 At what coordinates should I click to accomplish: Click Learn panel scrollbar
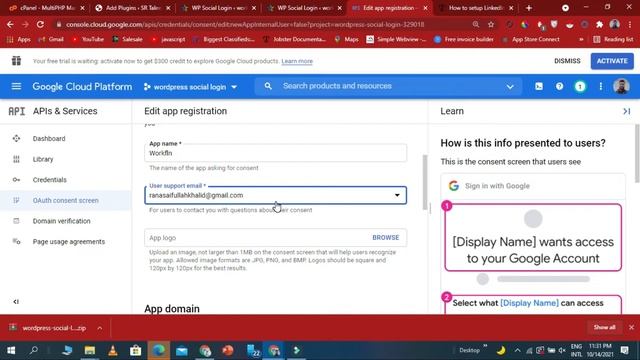tap(637, 153)
